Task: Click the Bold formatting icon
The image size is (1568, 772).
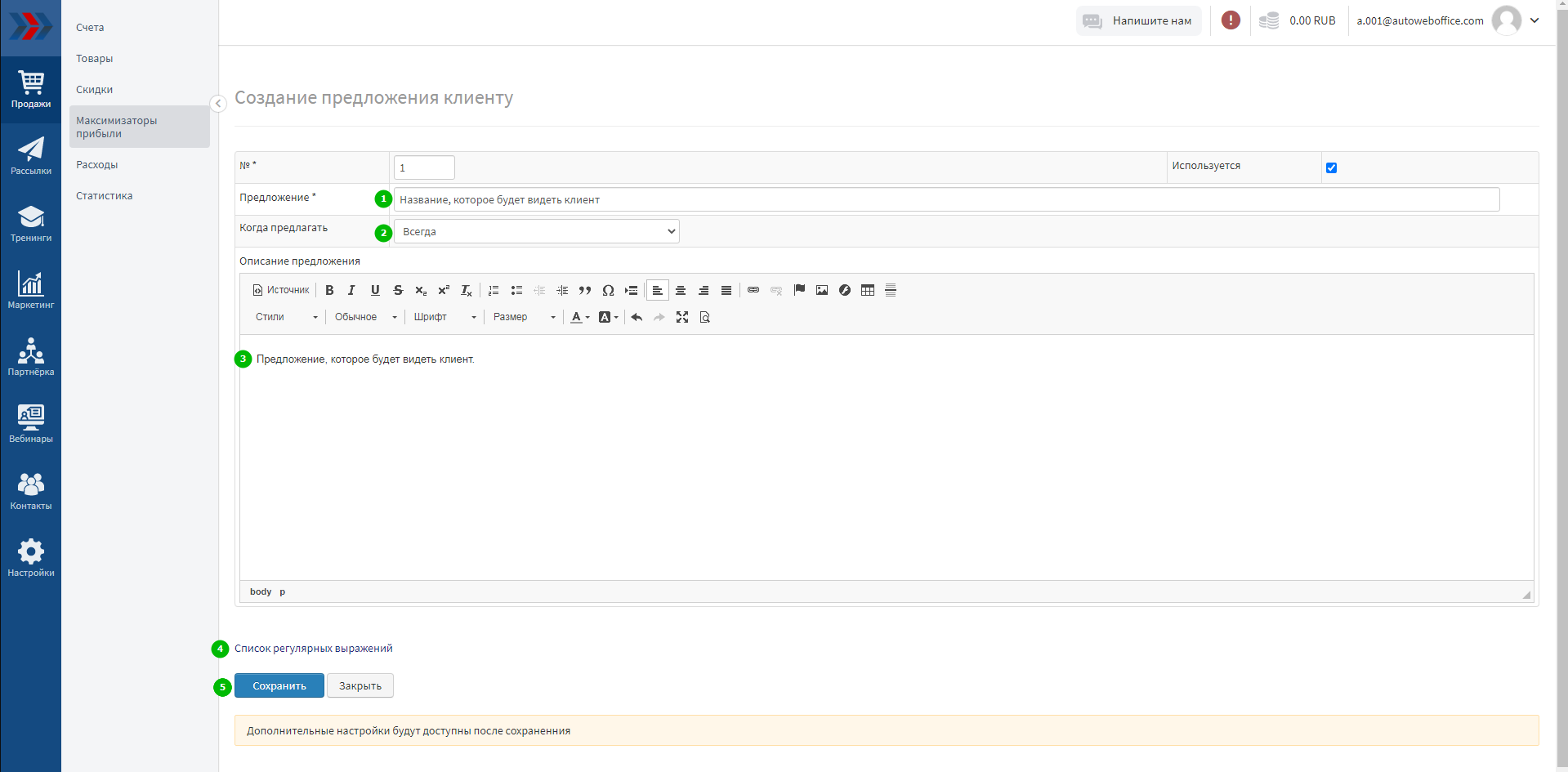Action: click(329, 290)
